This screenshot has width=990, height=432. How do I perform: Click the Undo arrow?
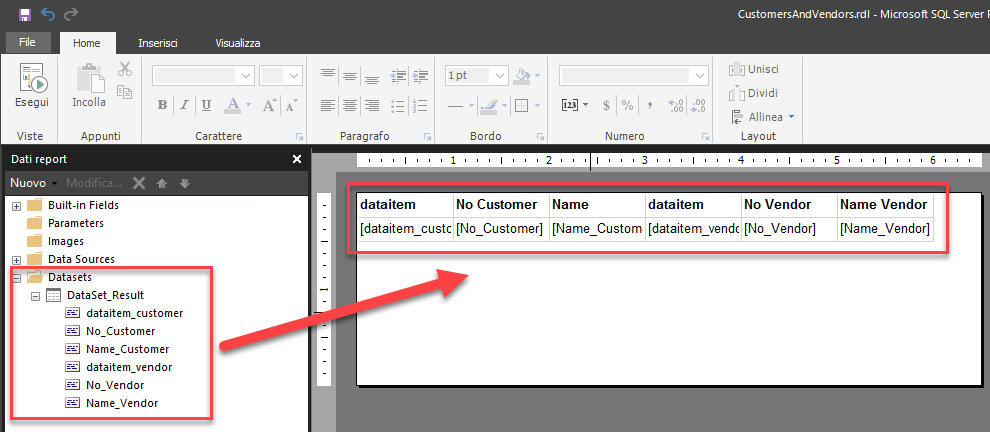click(48, 13)
